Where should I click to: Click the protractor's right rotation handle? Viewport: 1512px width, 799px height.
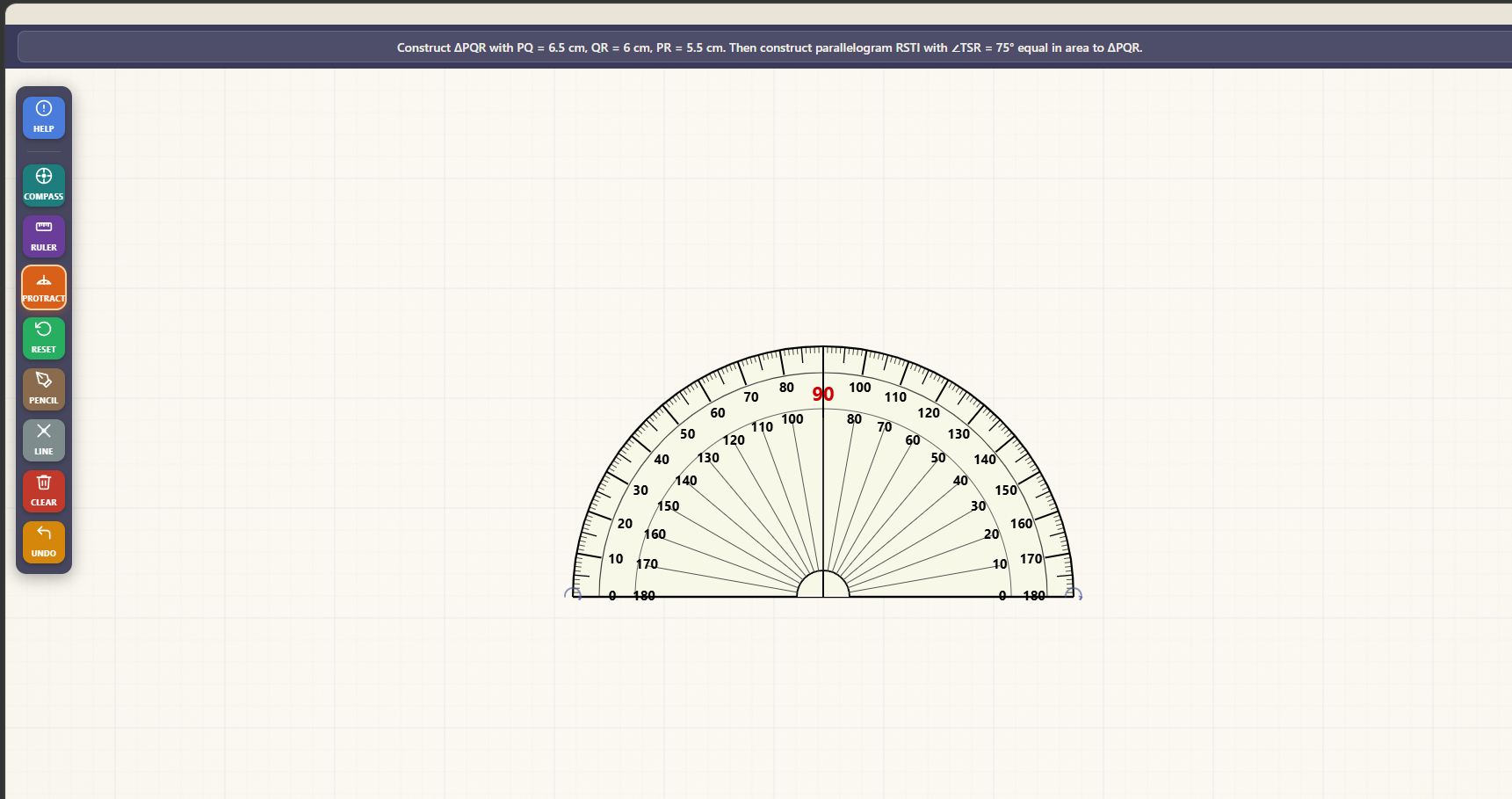[x=1075, y=594]
